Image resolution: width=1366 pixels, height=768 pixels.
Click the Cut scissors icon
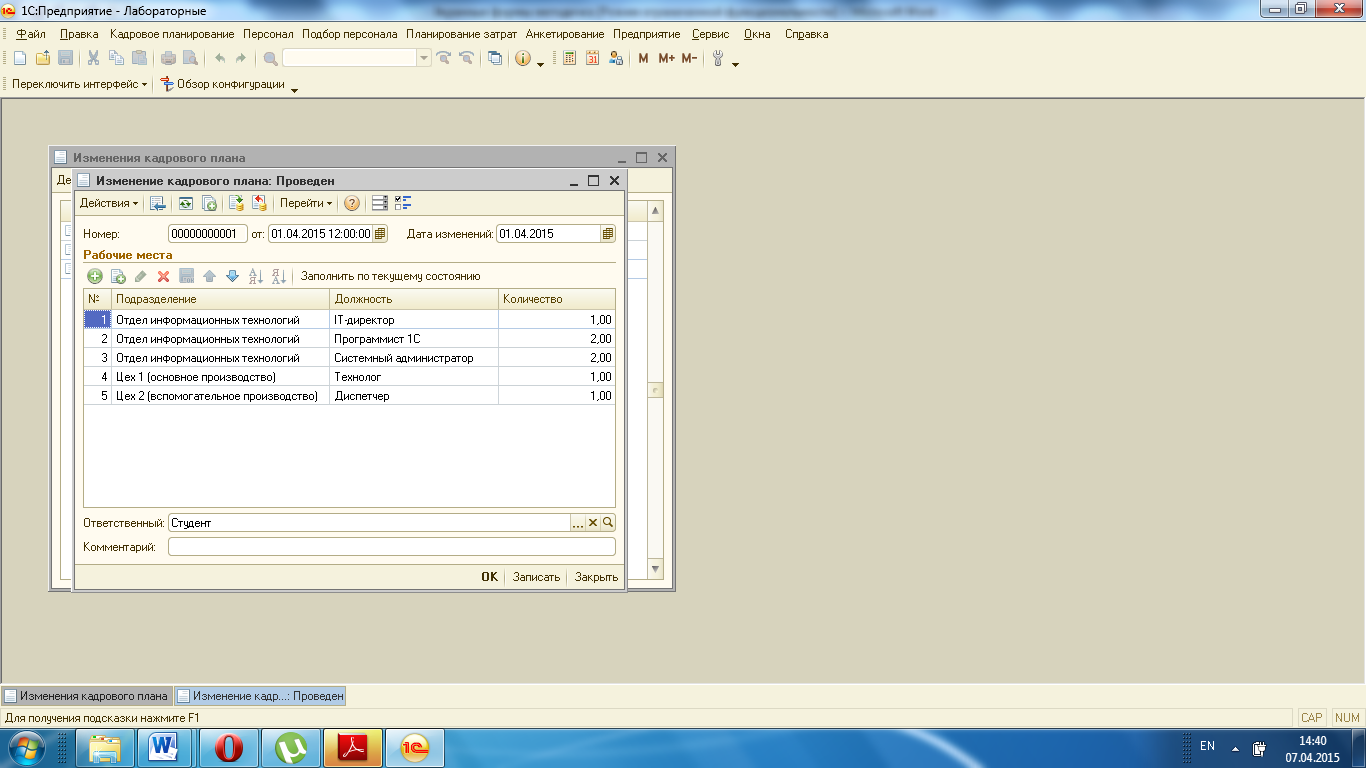93,58
